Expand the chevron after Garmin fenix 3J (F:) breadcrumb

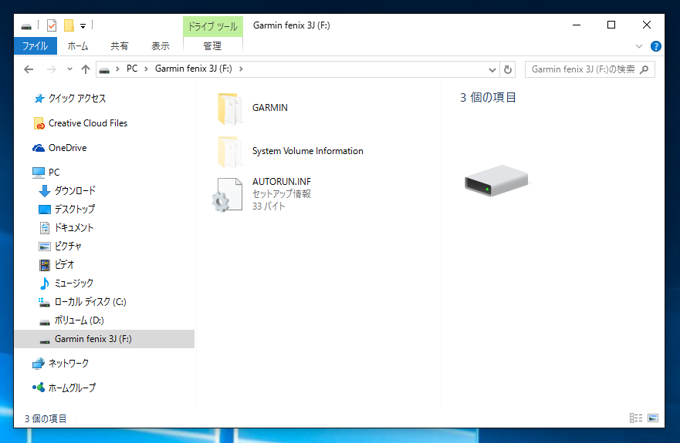241,69
